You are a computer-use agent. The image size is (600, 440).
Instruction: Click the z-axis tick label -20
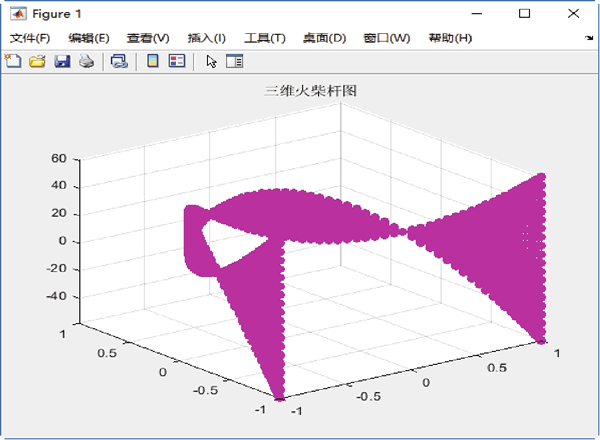click(x=57, y=269)
